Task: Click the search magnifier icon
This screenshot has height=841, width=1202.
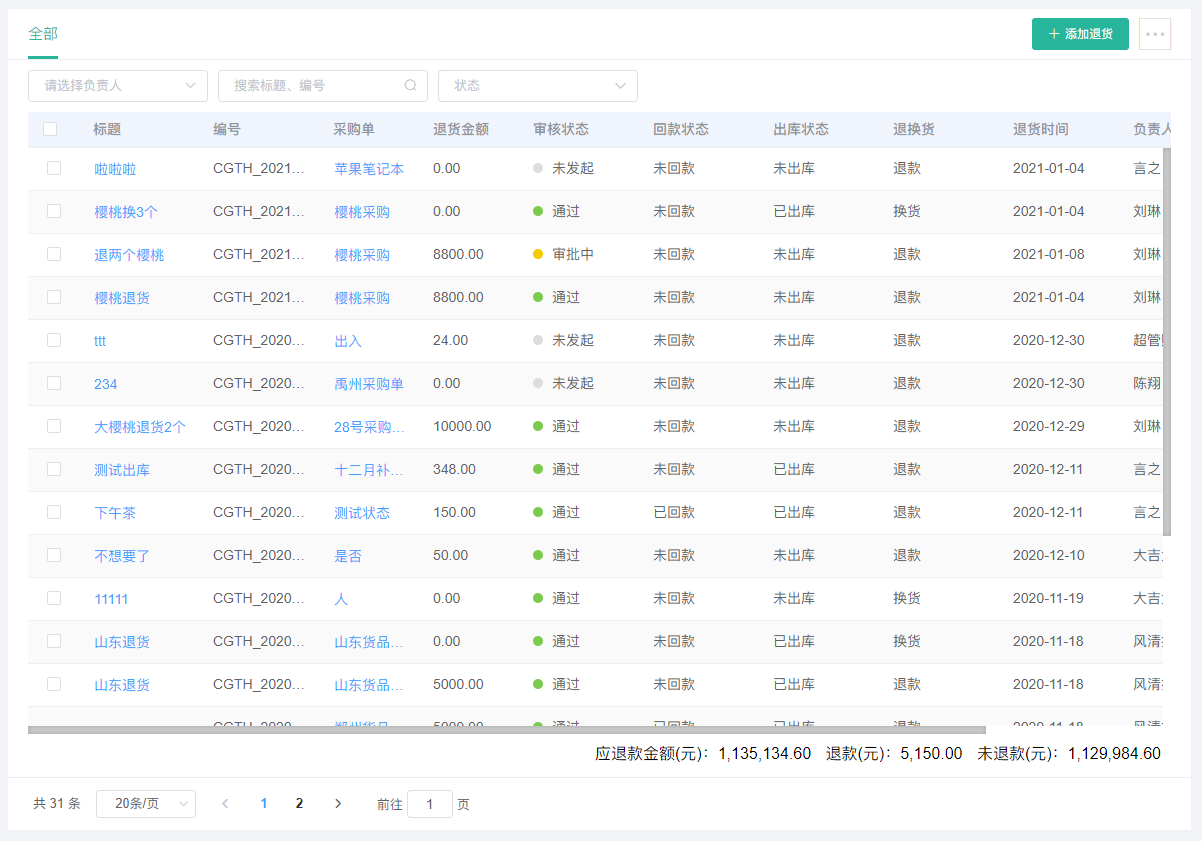Action: (x=410, y=86)
